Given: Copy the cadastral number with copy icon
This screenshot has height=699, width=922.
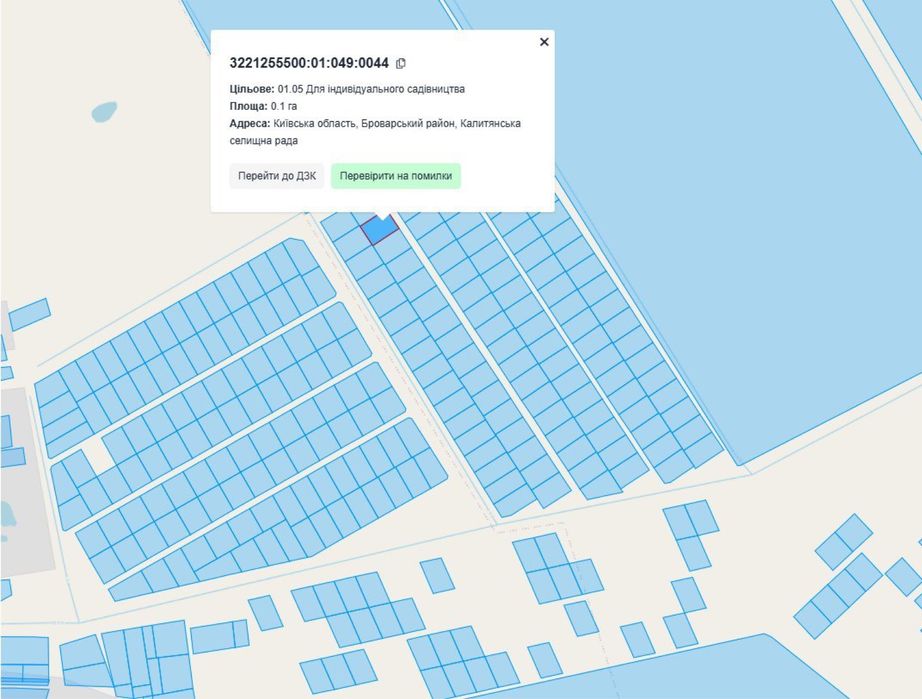Looking at the screenshot, I should (x=401, y=64).
